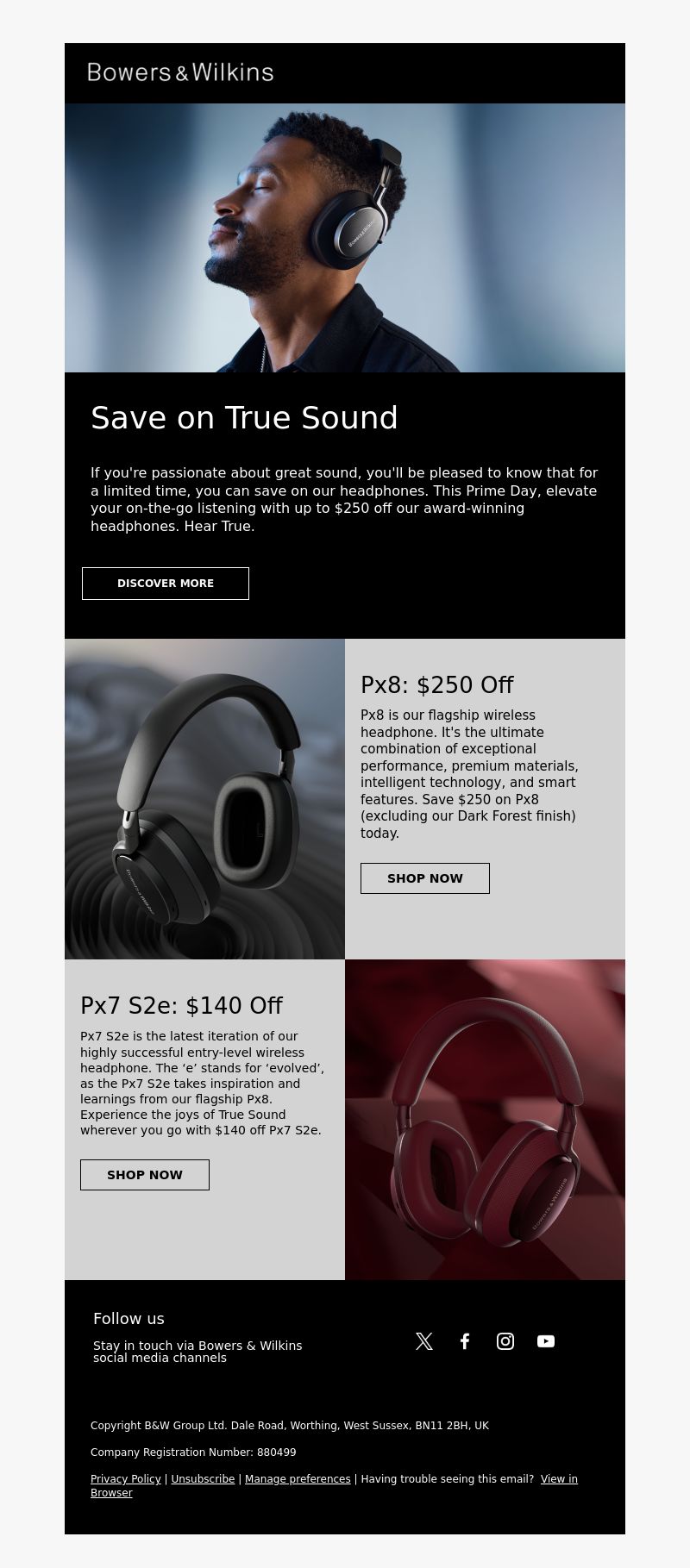
Task: Open the X (Twitter) social icon
Action: click(424, 1340)
